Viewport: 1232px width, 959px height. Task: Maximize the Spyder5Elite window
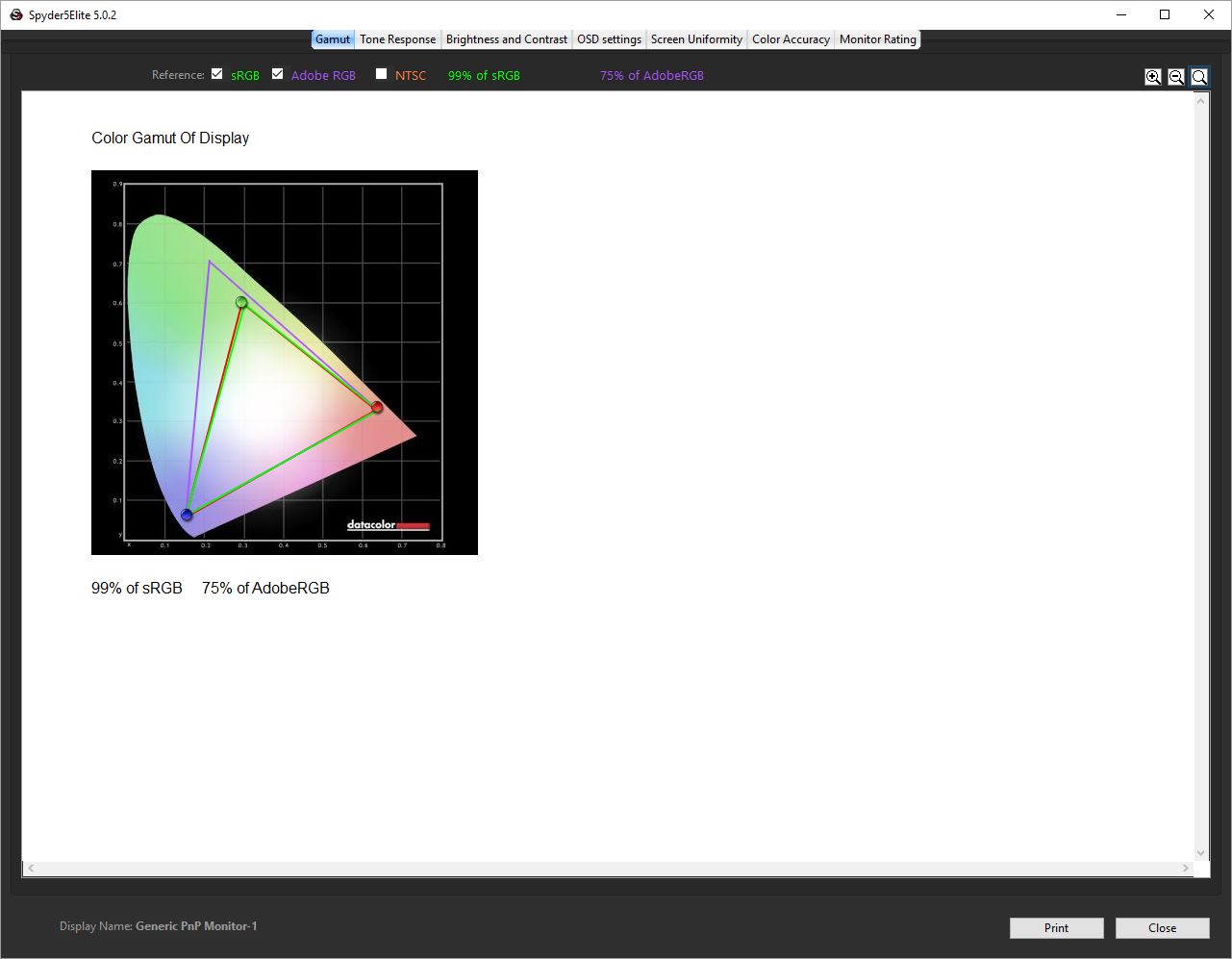coord(1165,14)
